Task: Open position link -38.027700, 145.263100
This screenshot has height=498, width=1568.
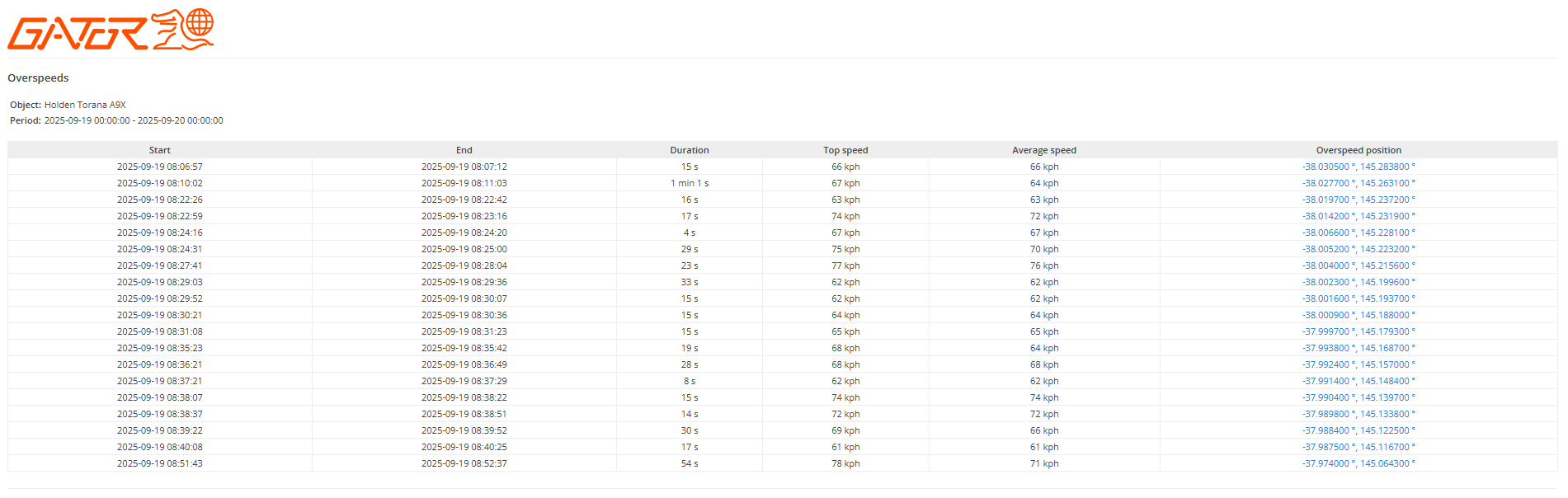Action: tap(1358, 183)
